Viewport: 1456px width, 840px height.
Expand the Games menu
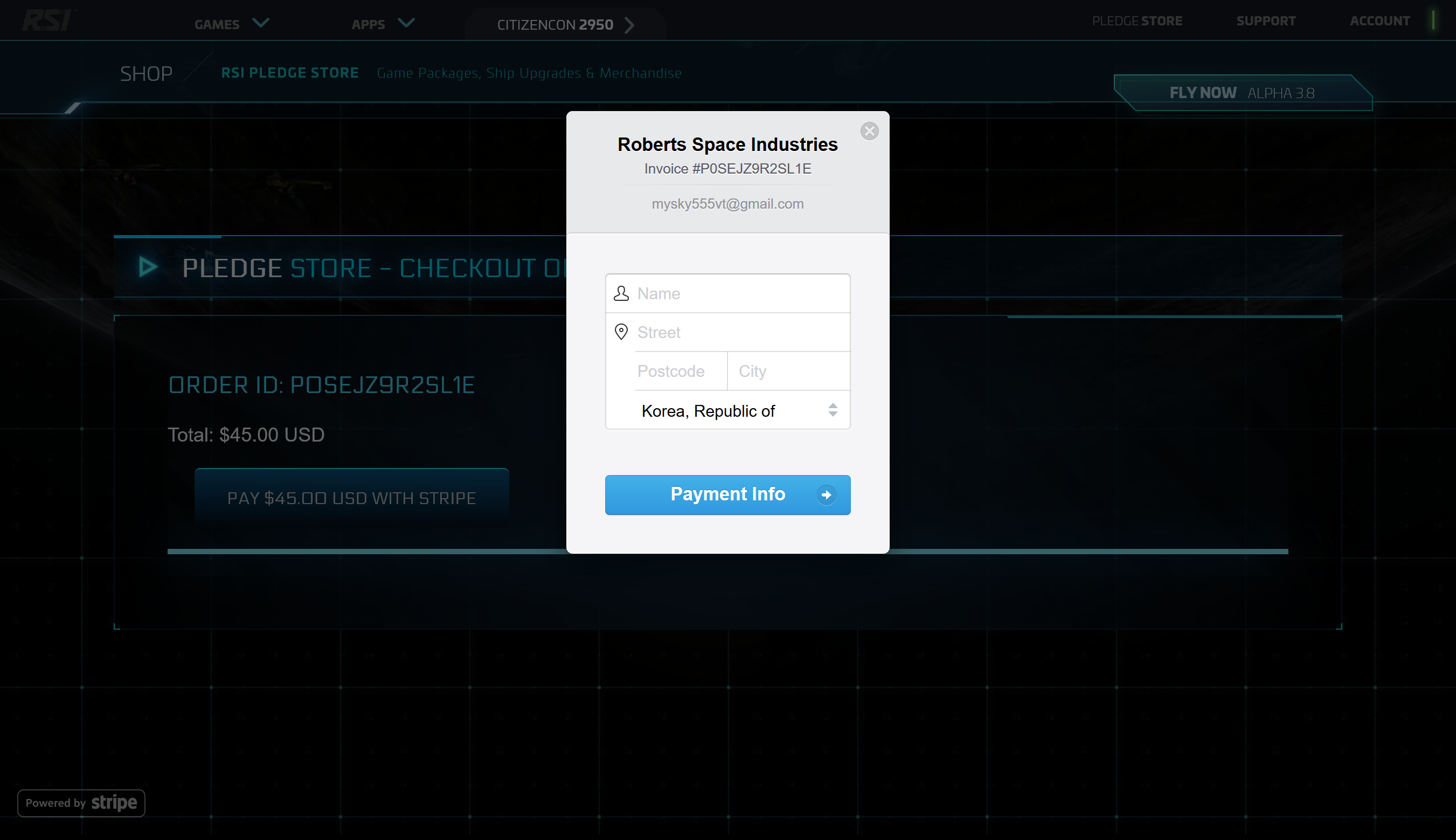click(231, 24)
